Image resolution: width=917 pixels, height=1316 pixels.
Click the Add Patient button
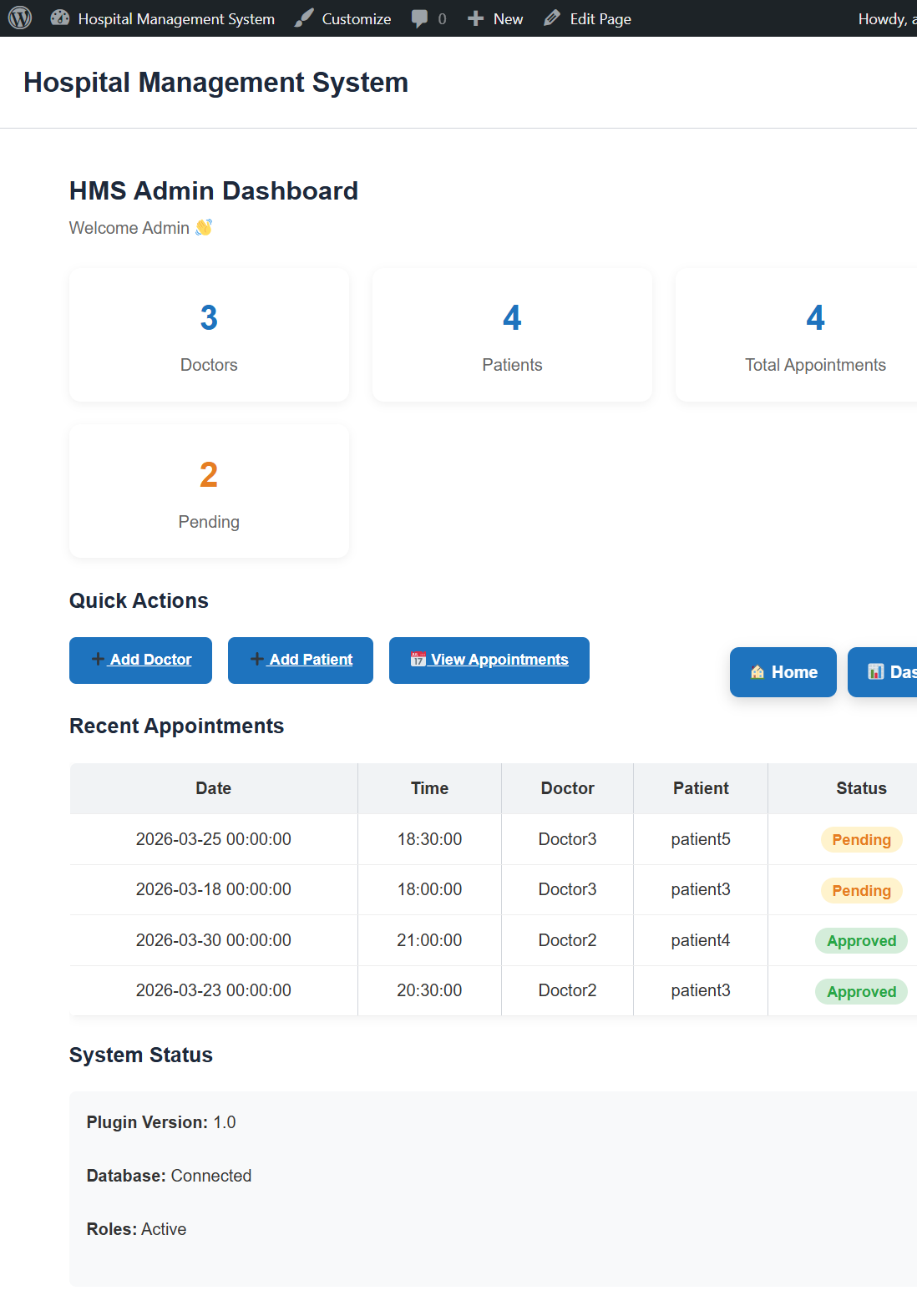[x=301, y=661]
